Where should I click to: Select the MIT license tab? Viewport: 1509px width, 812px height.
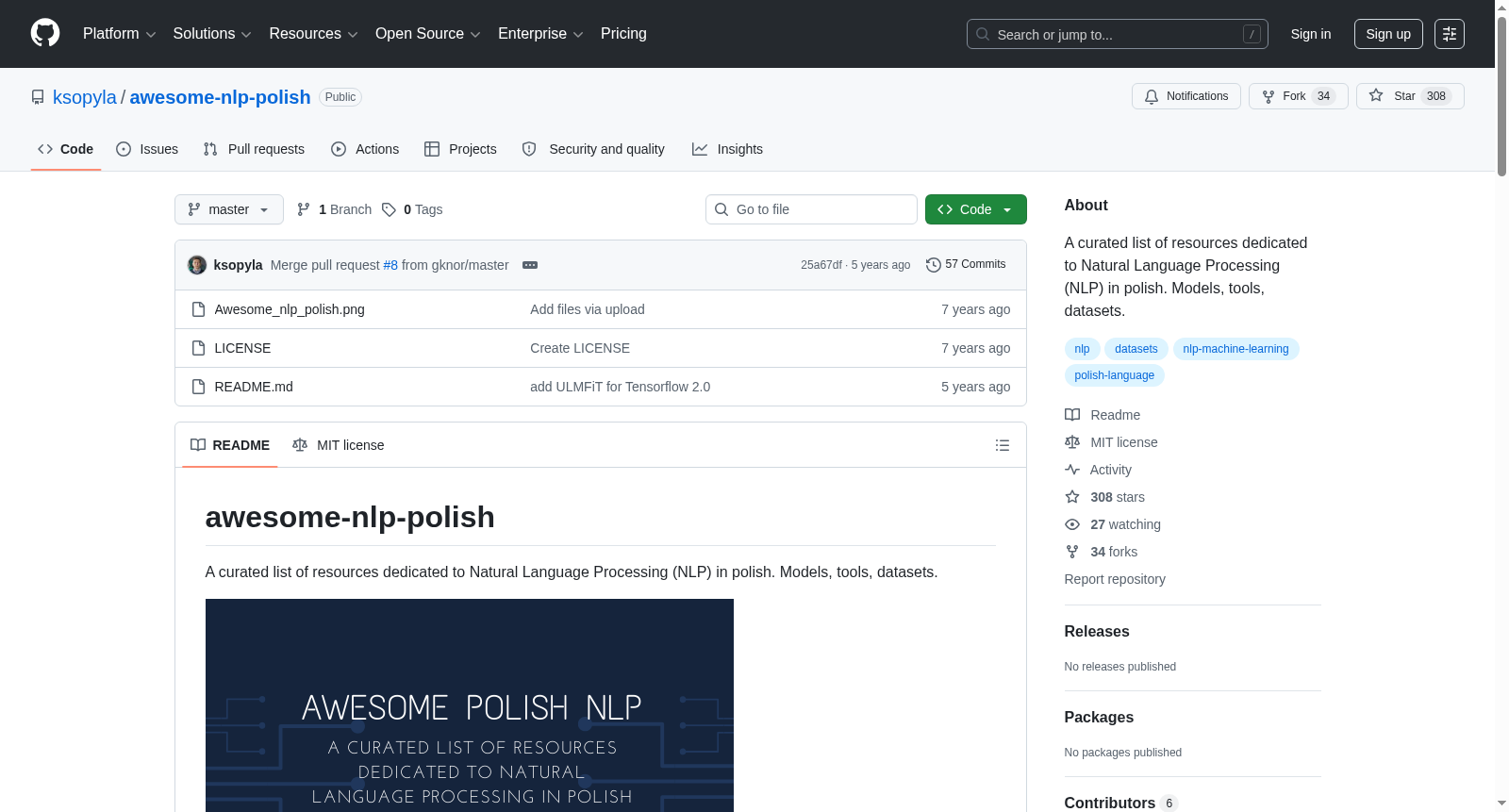[x=339, y=445]
